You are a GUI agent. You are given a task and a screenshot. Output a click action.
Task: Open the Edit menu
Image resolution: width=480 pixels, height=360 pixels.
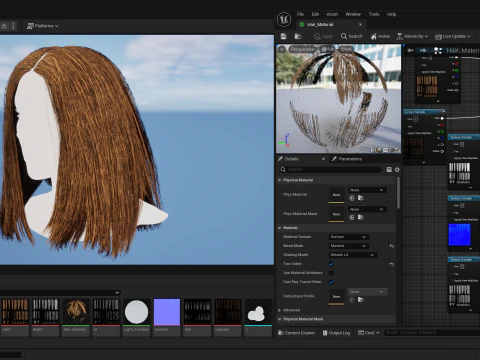pos(315,14)
